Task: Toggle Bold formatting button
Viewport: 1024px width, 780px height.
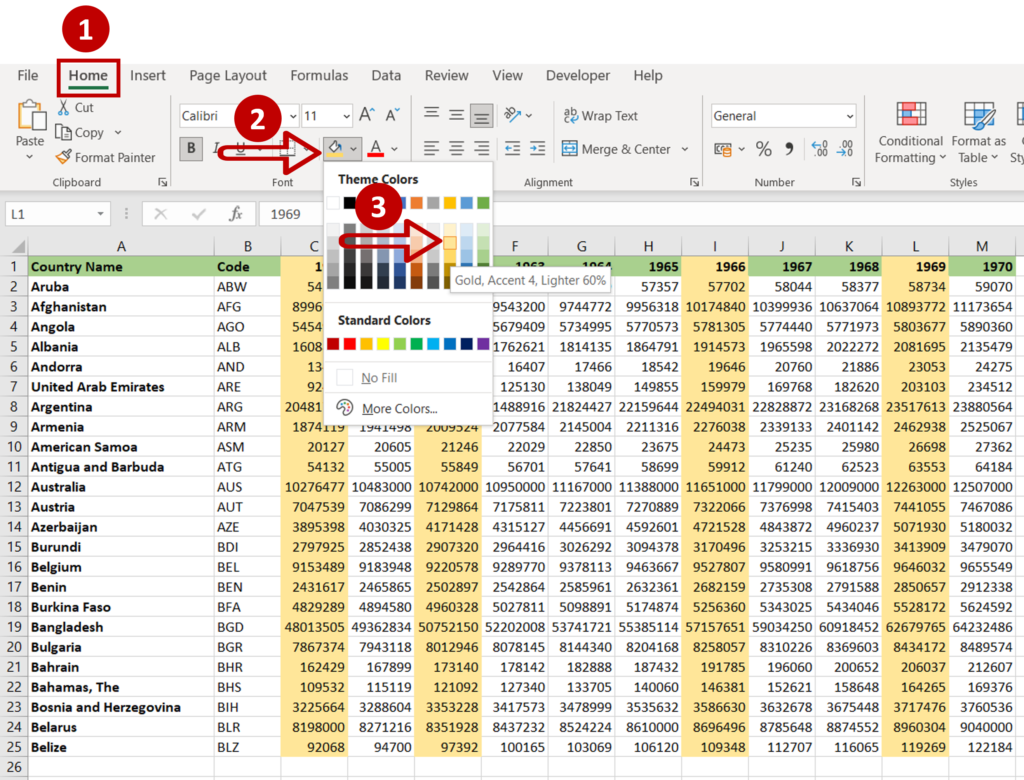Action: (191, 149)
